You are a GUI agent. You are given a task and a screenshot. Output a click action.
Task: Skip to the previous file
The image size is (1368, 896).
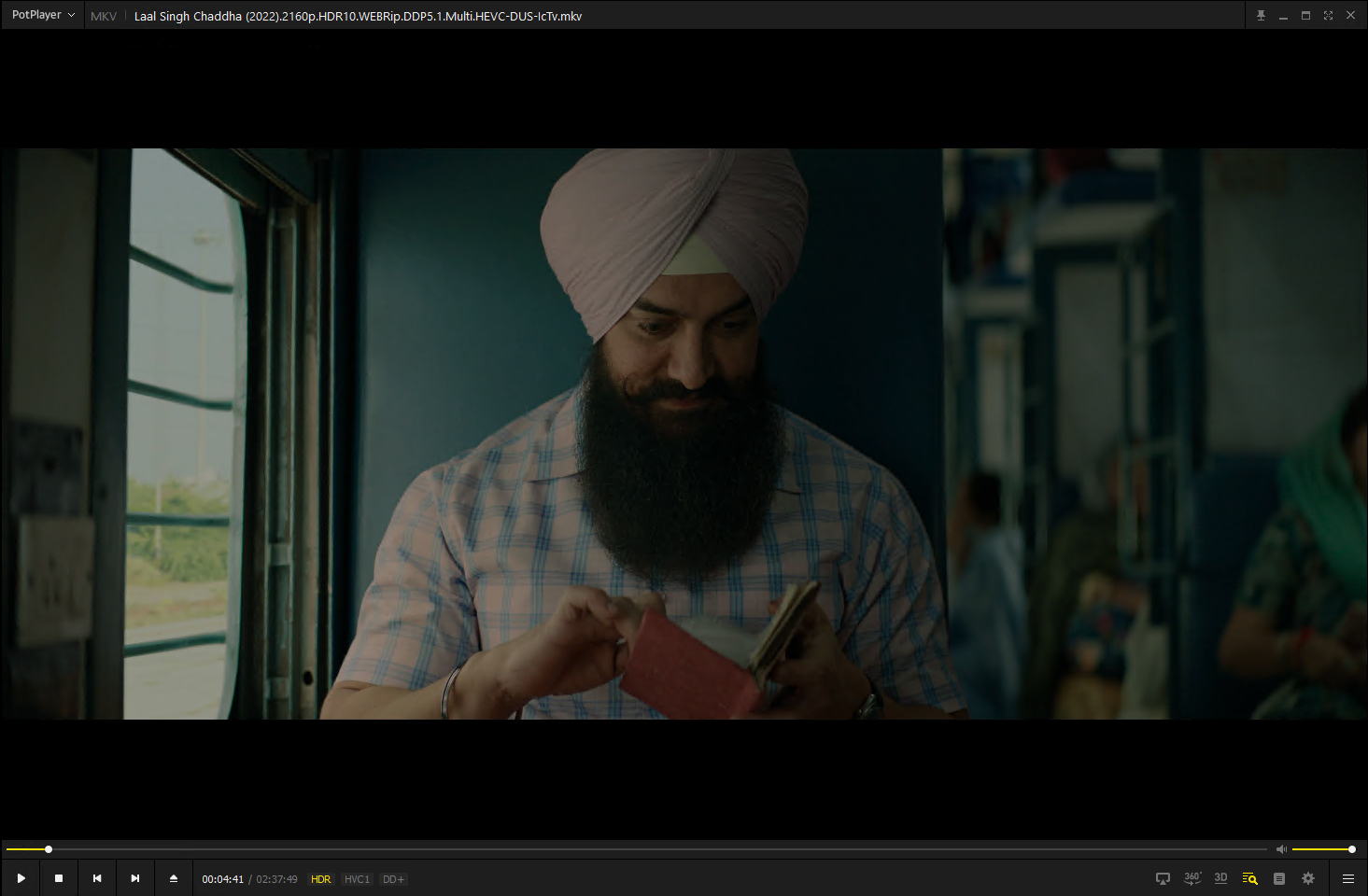point(97,878)
